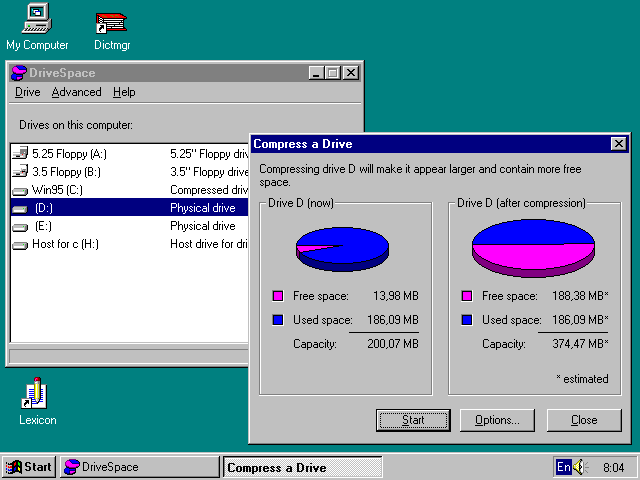
Task: Select the 3.5 Floppy (B:) drive
Action: 68,172
